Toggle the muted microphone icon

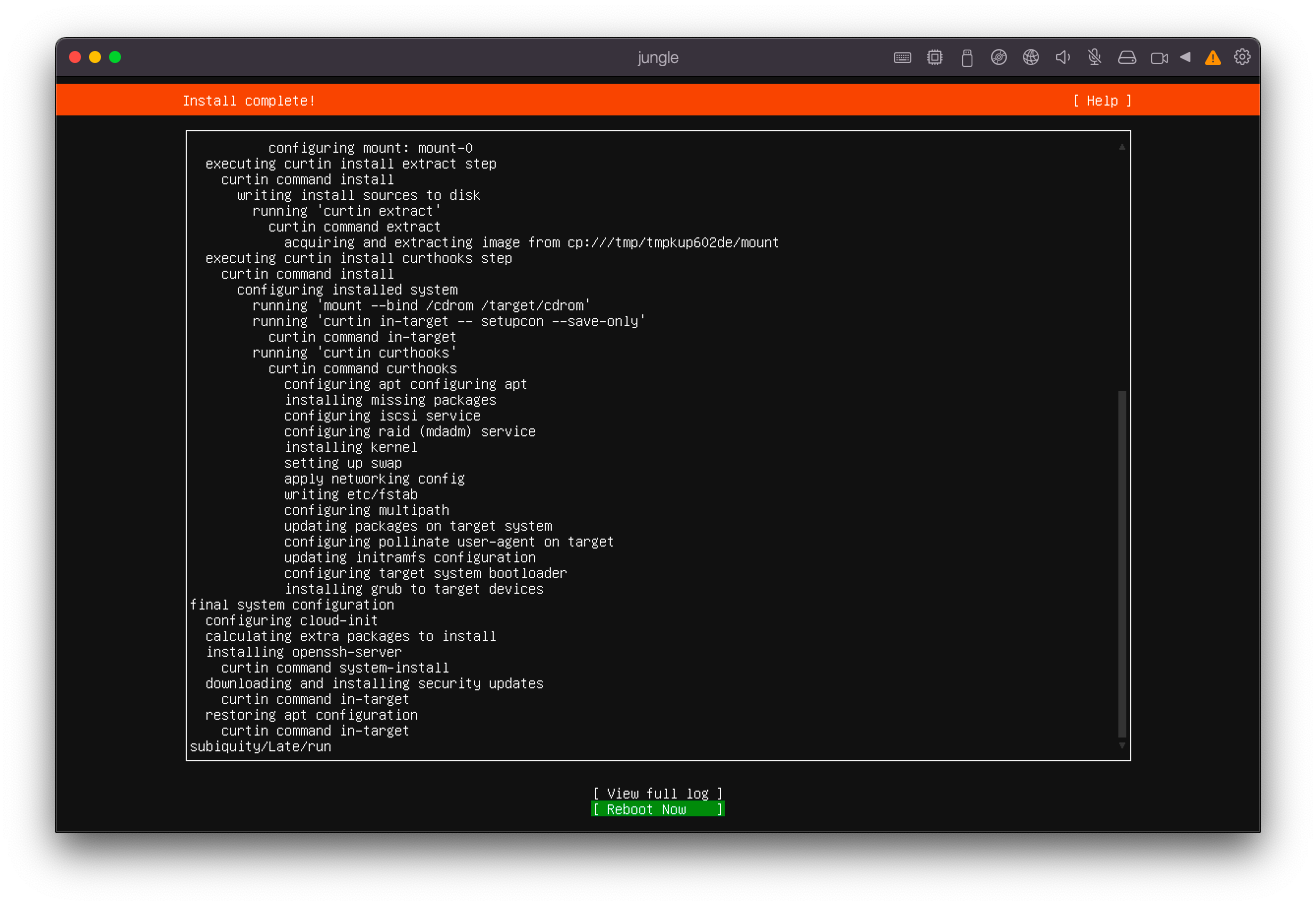1094,58
